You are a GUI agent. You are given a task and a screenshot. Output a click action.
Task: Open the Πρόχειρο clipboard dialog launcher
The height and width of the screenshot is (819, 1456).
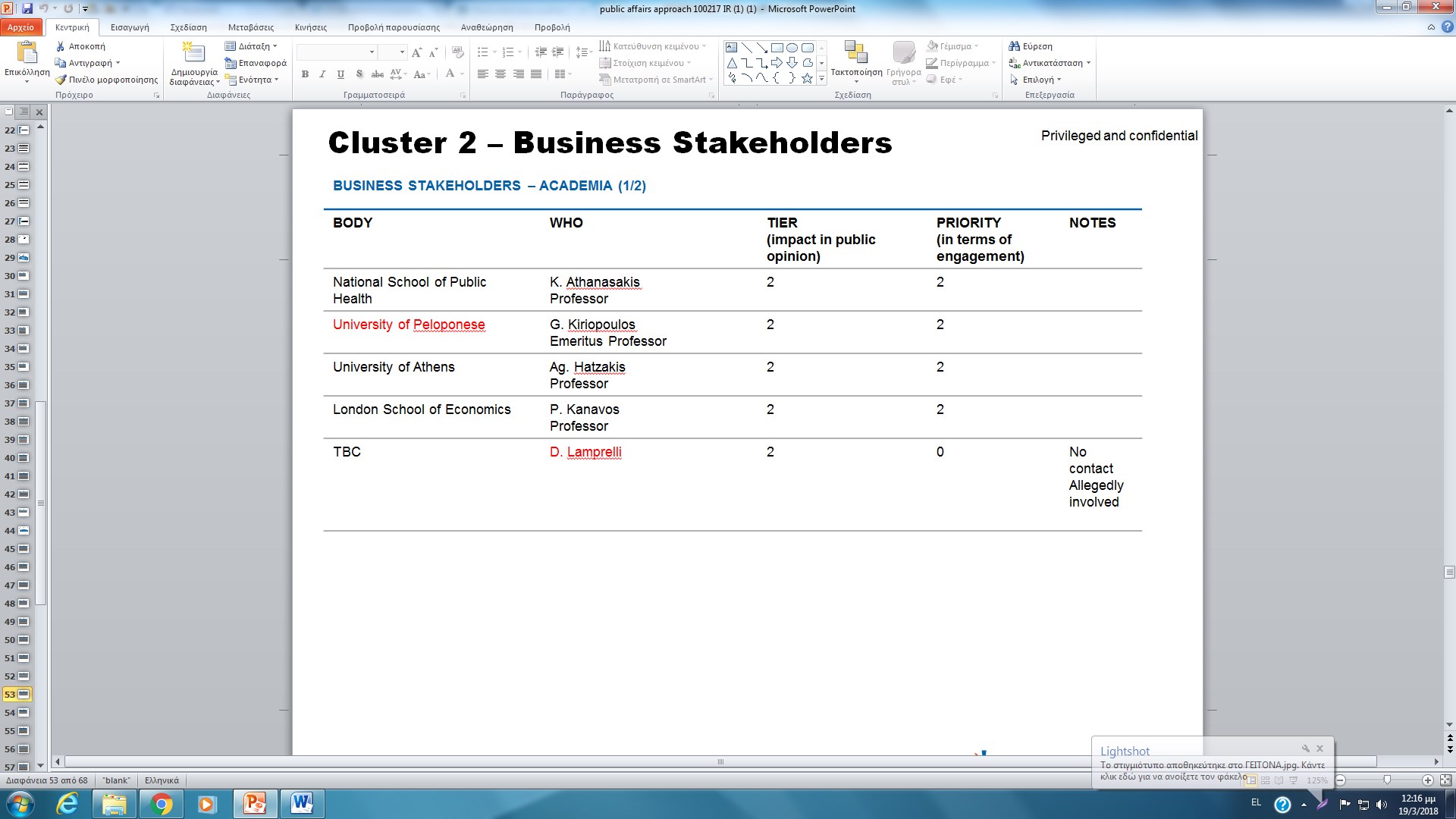pyautogui.click(x=157, y=96)
